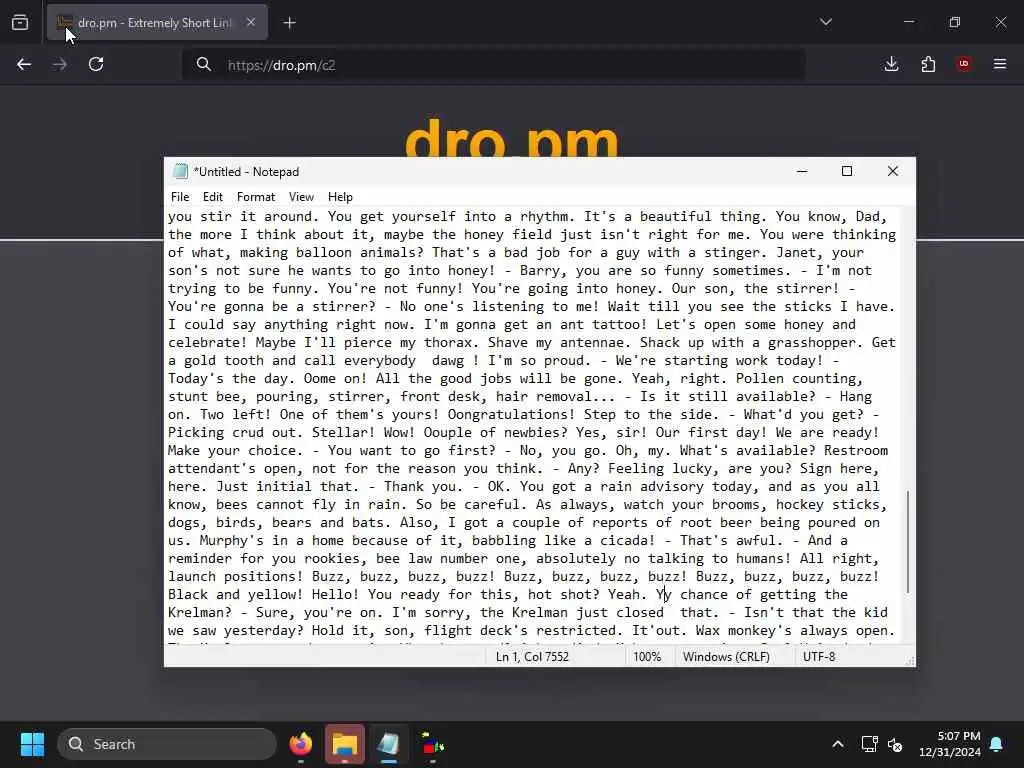Close the Notepad window
This screenshot has width=1024, height=768.
[x=893, y=171]
